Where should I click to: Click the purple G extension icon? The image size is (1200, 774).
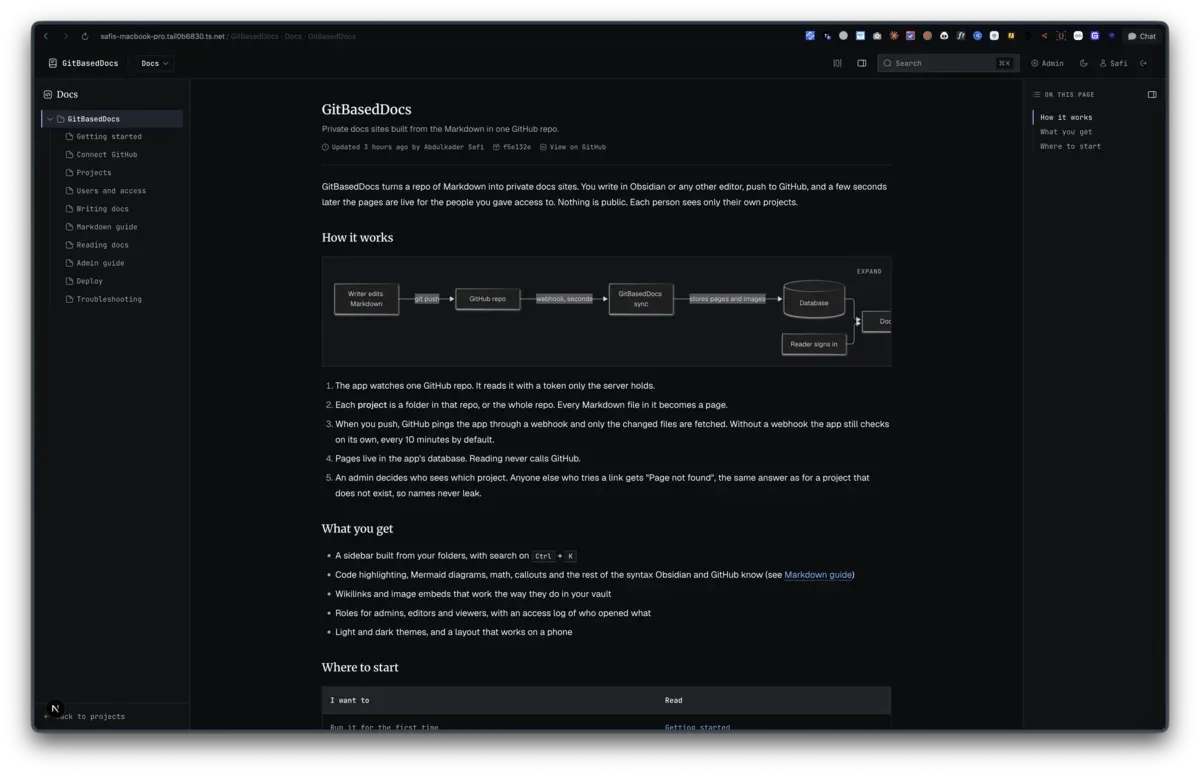tap(1095, 36)
